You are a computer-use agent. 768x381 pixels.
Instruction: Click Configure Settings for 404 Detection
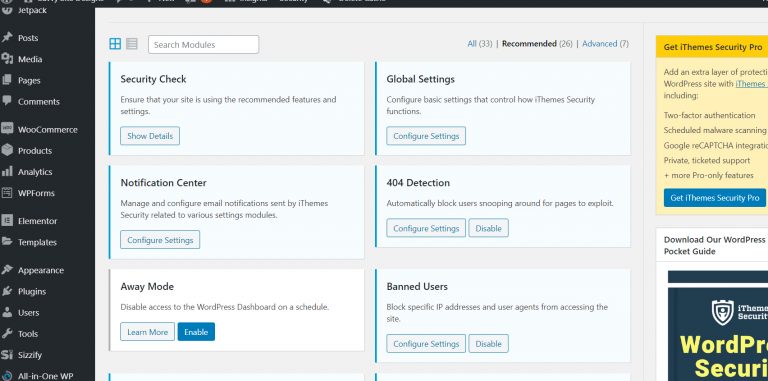click(426, 228)
